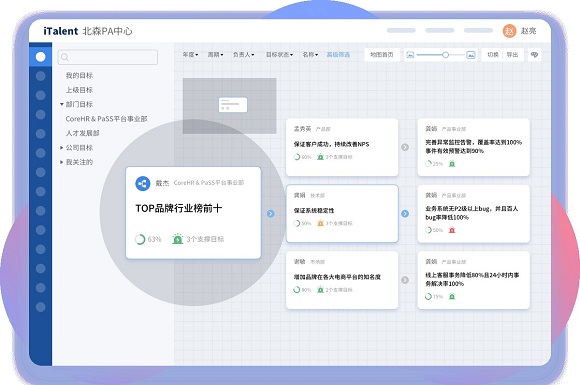
Task: Click inside the sidebar search field
Action: (108, 57)
